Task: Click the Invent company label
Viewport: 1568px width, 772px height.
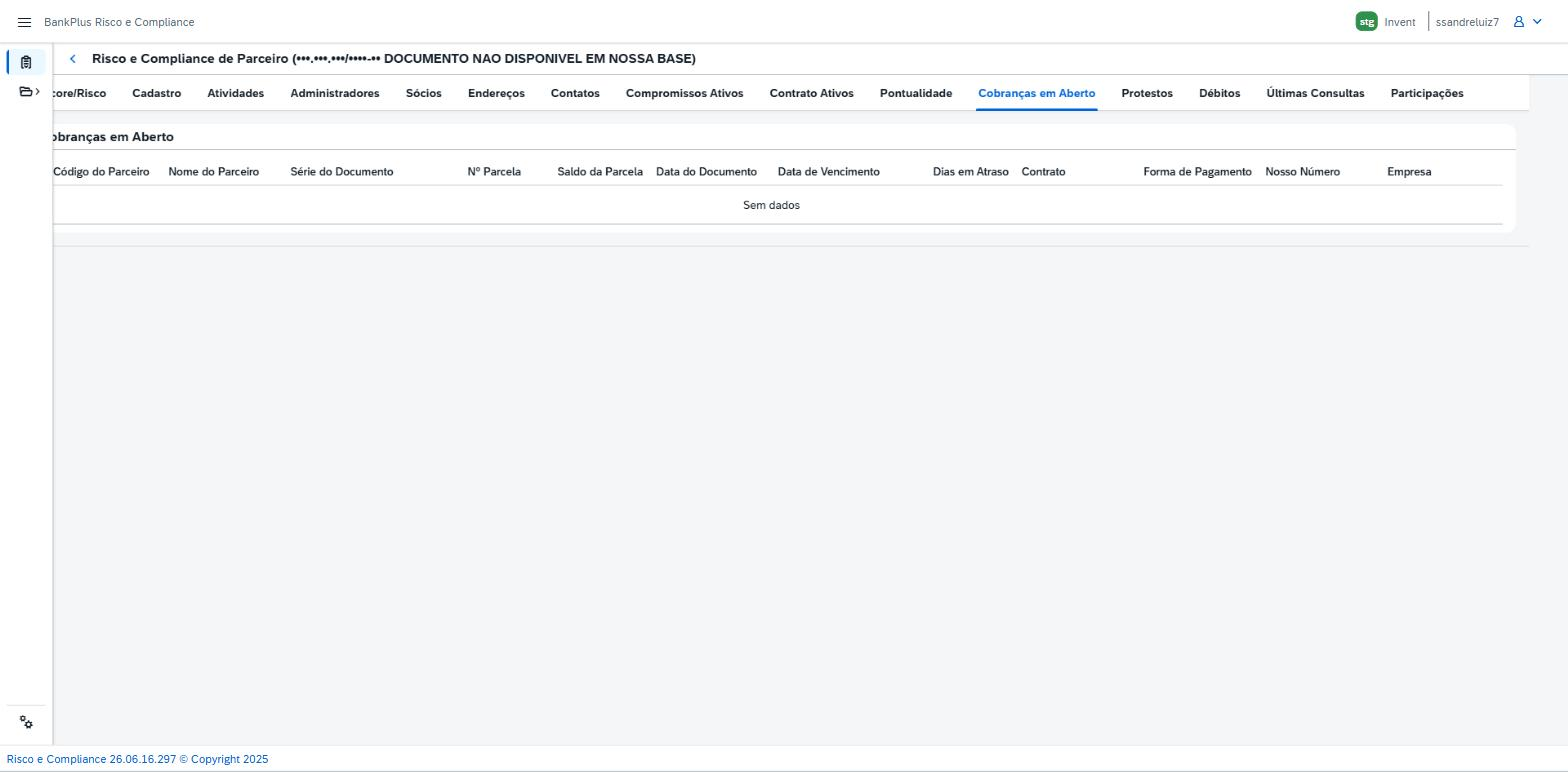Action: click(x=1400, y=22)
